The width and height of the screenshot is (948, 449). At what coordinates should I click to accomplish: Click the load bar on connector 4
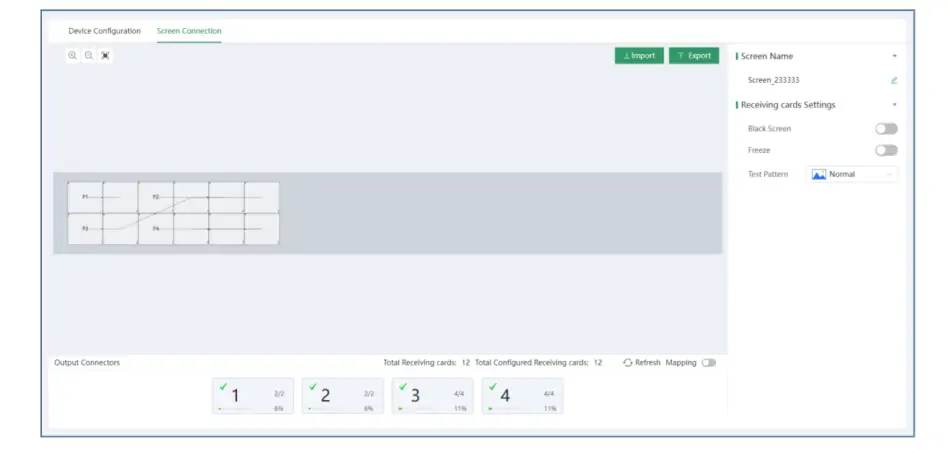point(505,409)
